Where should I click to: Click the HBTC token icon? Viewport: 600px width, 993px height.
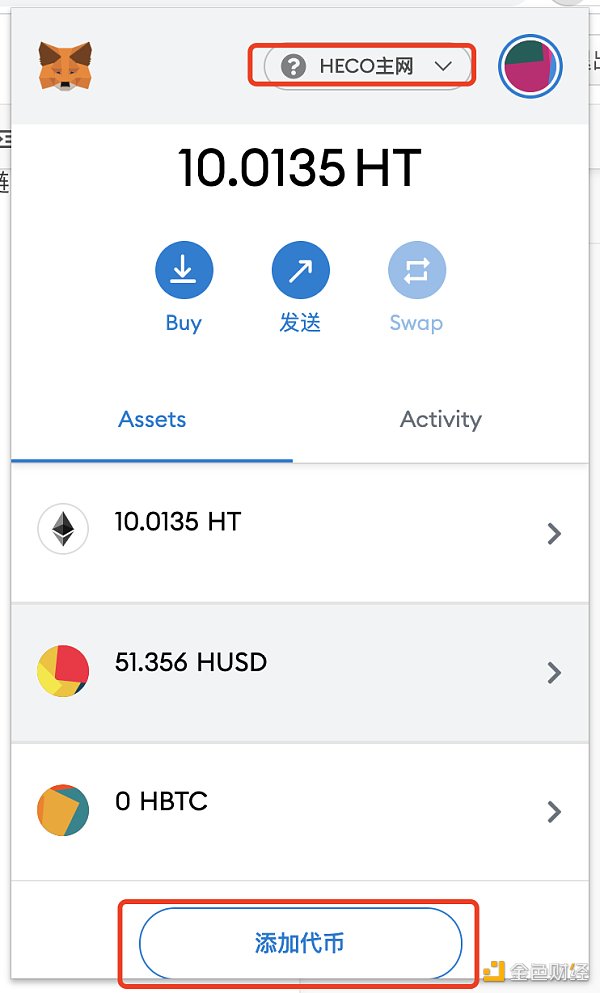click(63, 810)
